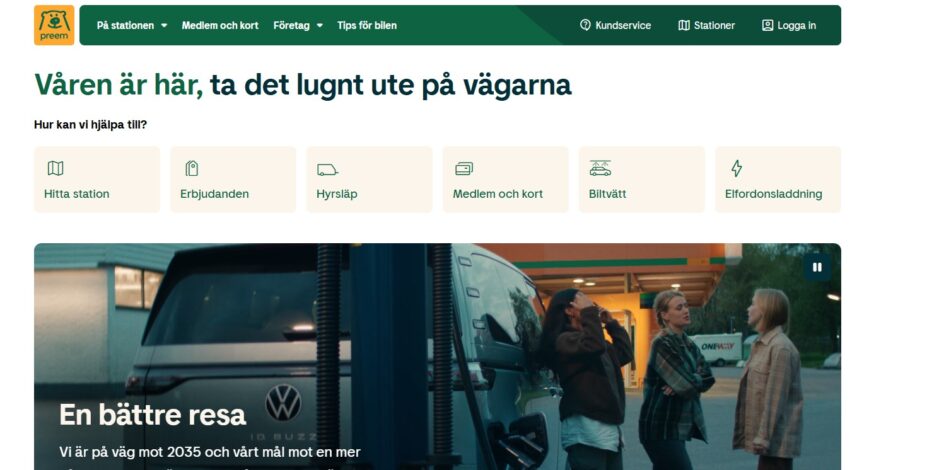
Task: Click the En bättre resa banner heading
Action: click(x=153, y=414)
